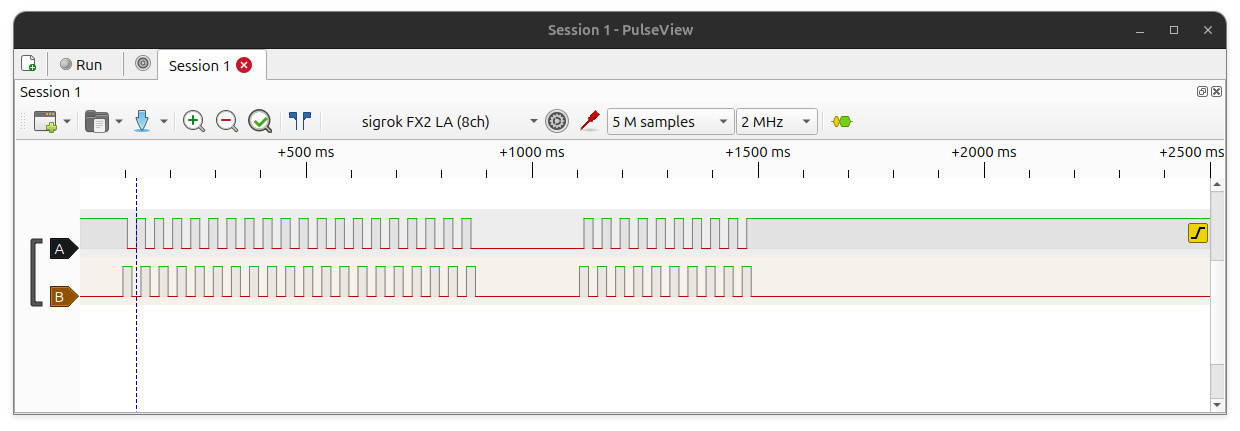This screenshot has width=1240, height=431.
Task: Click the save file download icon
Action: click(x=142, y=122)
